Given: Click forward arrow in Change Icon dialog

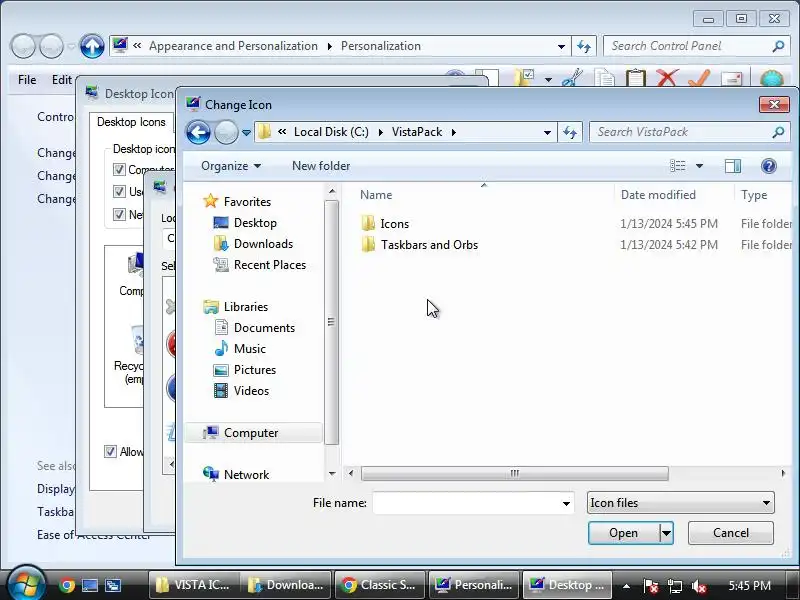Looking at the screenshot, I should click(226, 133).
